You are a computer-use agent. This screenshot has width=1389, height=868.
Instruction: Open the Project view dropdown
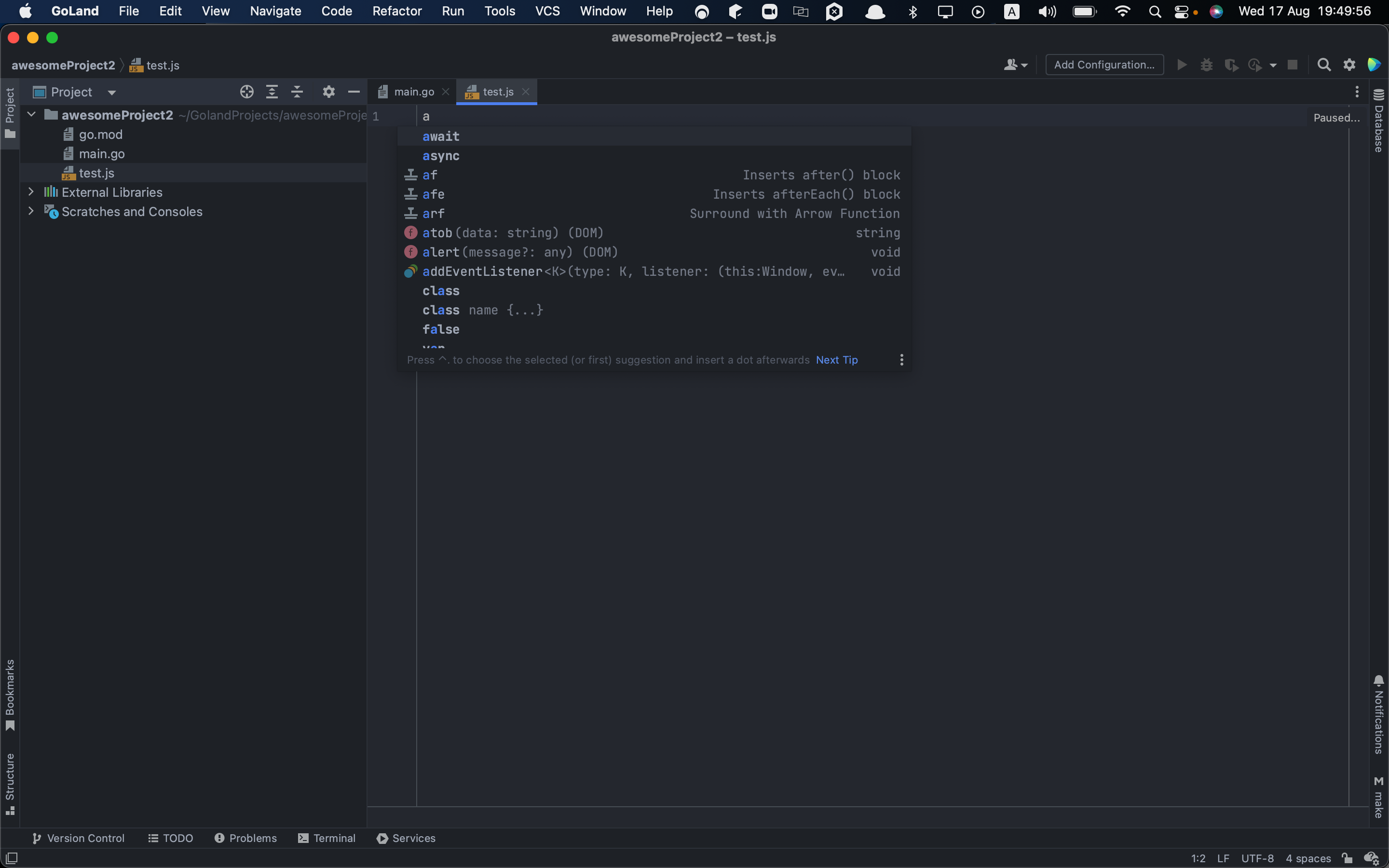(x=111, y=93)
